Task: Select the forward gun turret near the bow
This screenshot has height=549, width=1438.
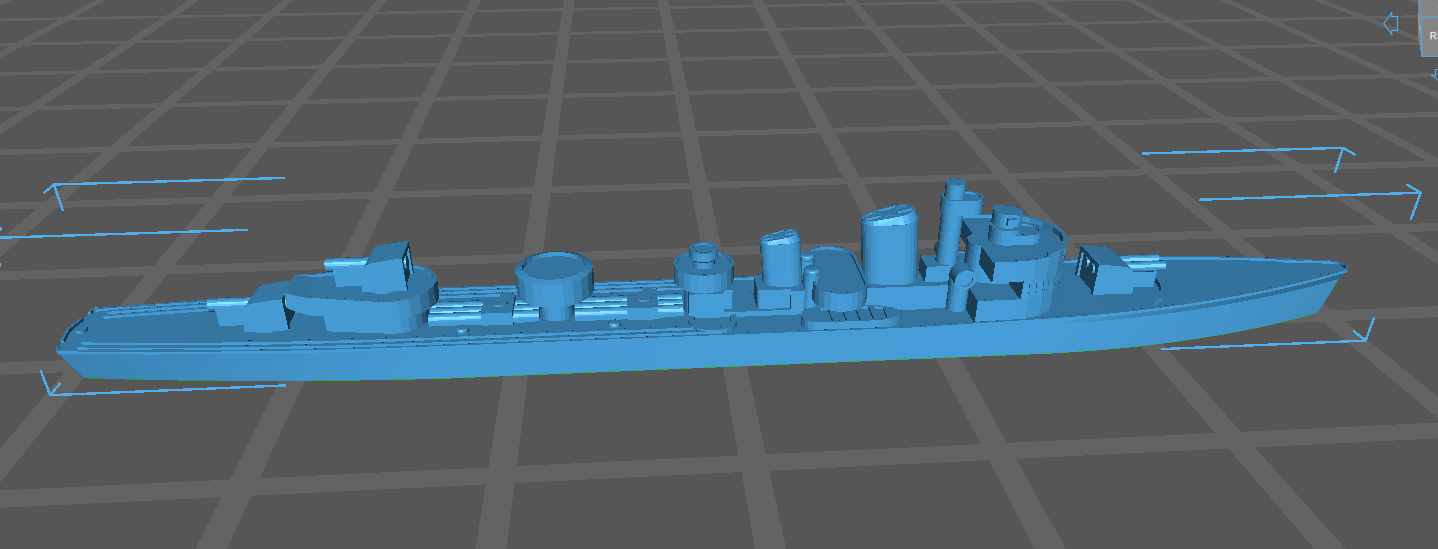Action: coord(1112,270)
